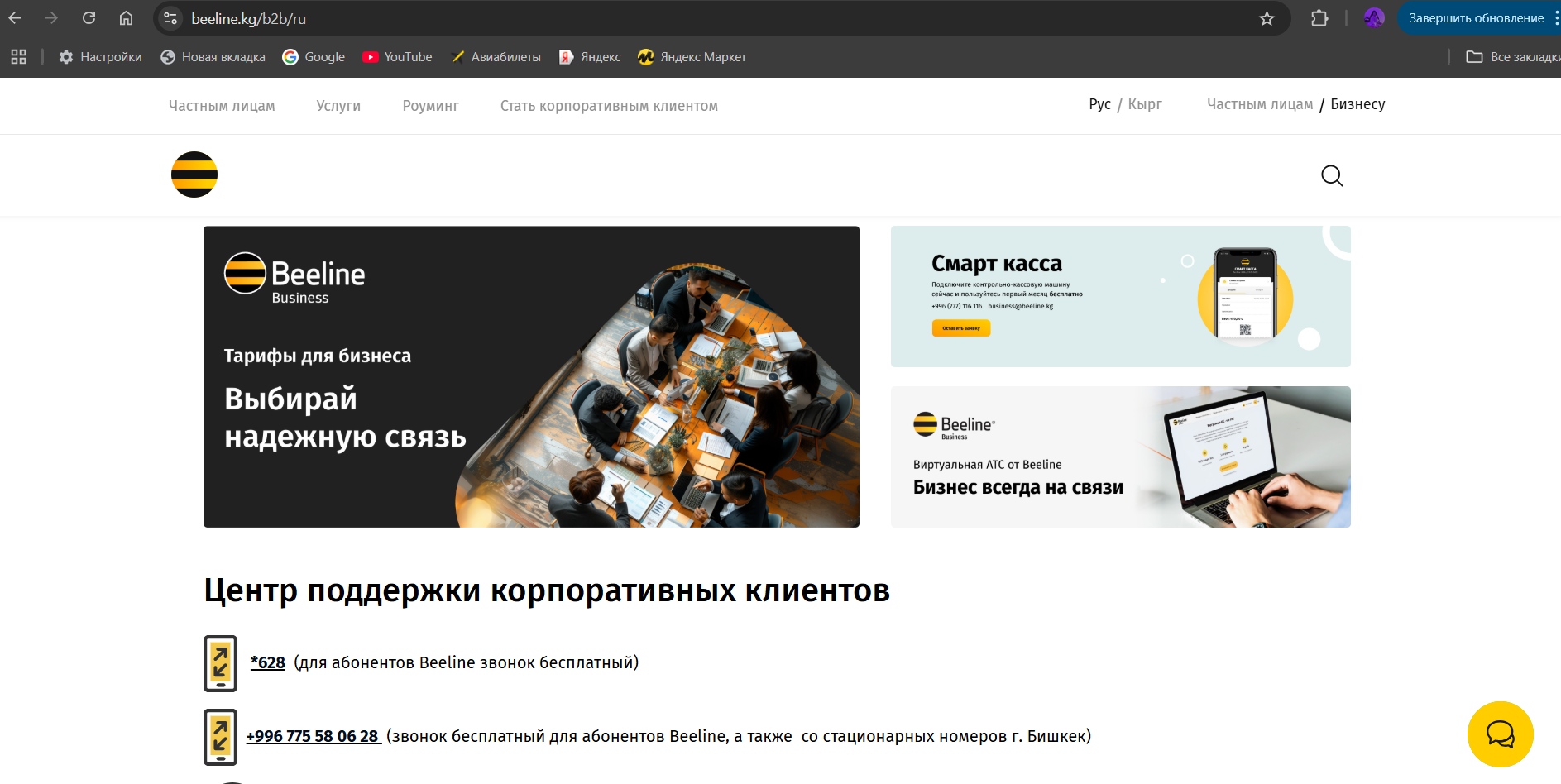
Task: Switch to Частным лицам site section
Action: tap(1260, 104)
